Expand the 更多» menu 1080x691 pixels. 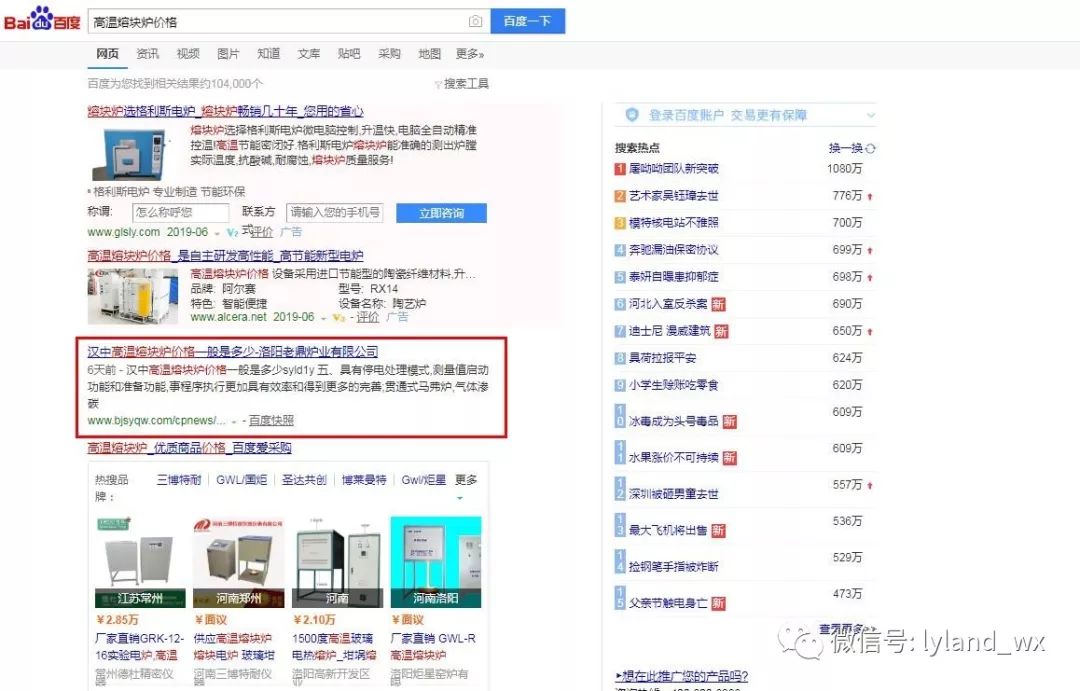tap(470, 54)
